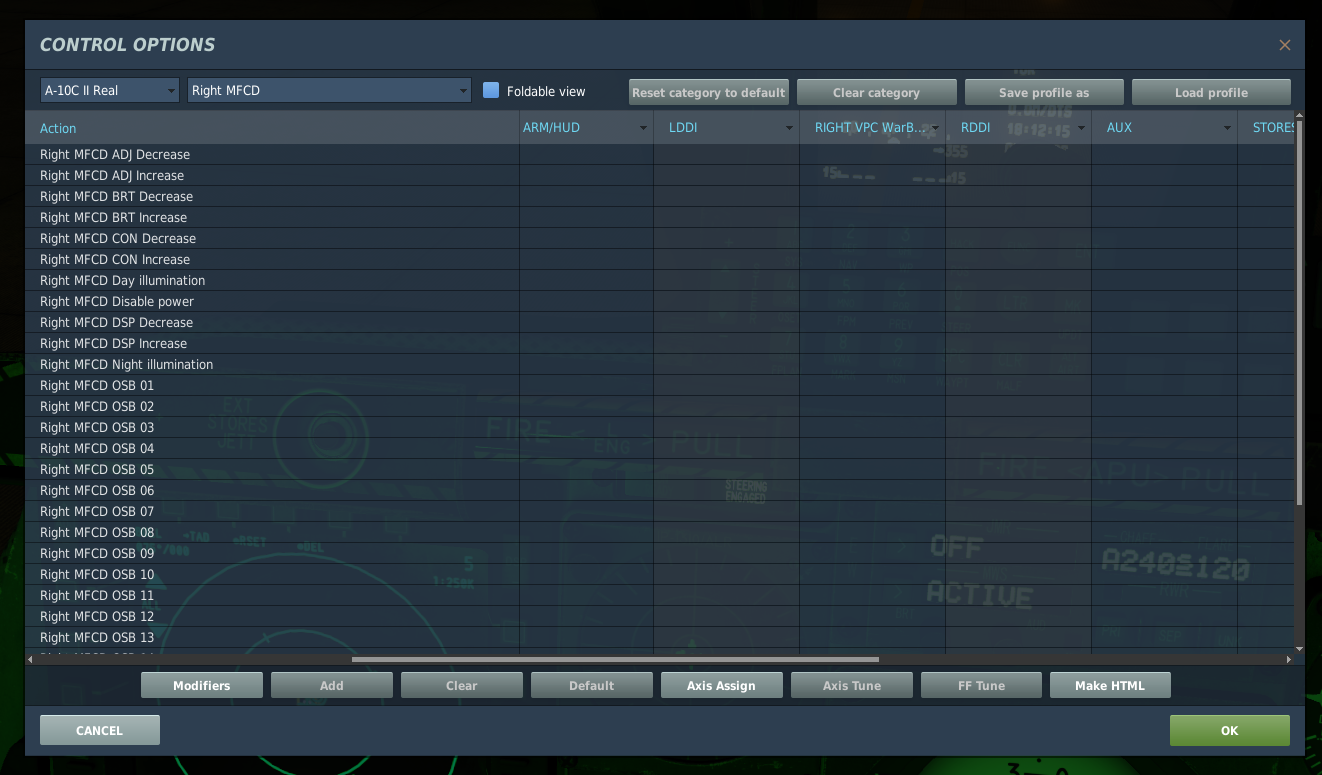The height and width of the screenshot is (775, 1322).
Task: Open the A-10C II Real aircraft dropdown
Action: (109, 91)
